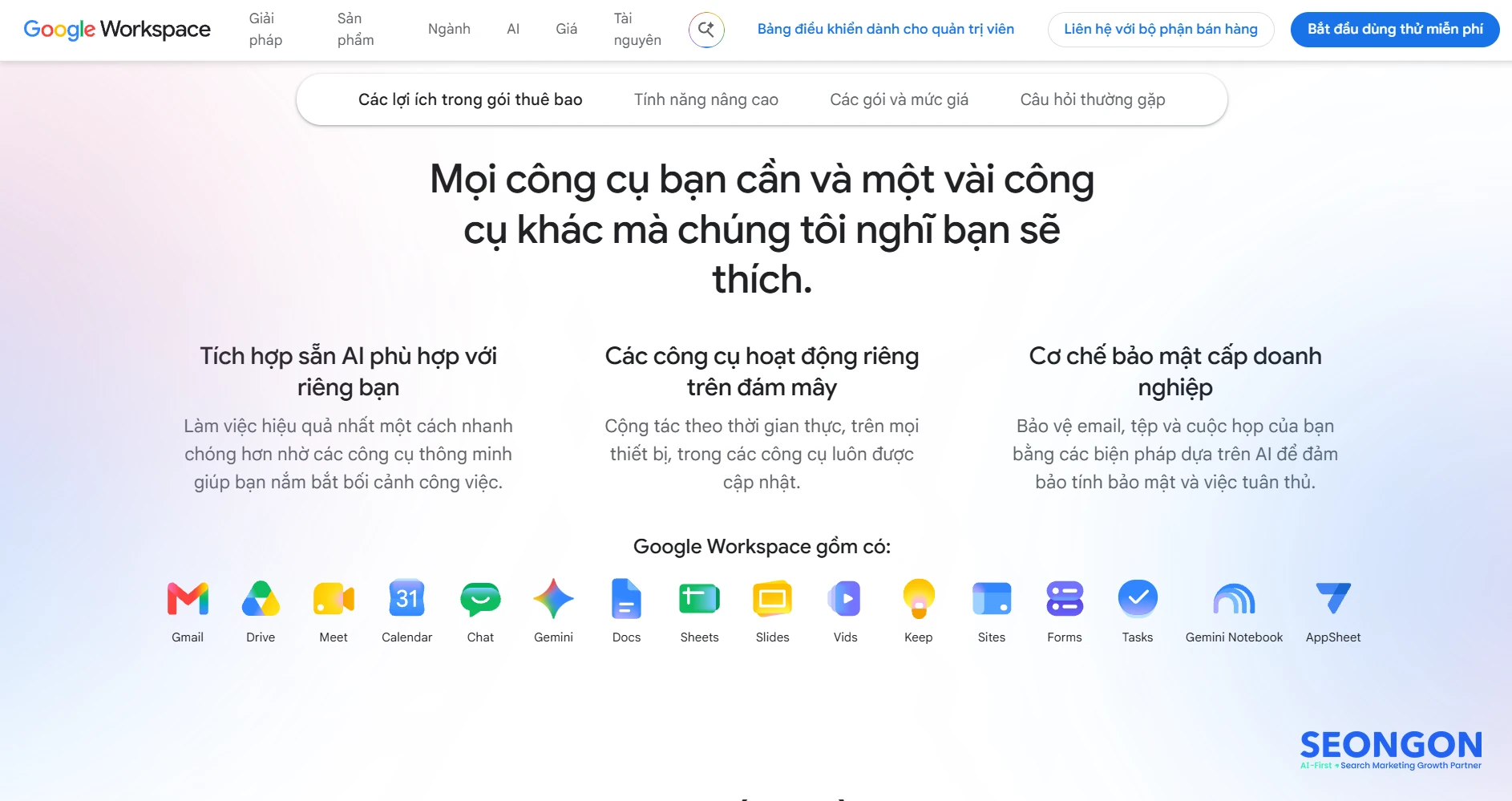Click heading Các công cụ hoạt động riêng
Image resolution: width=1512 pixels, height=801 pixels.
(762, 372)
